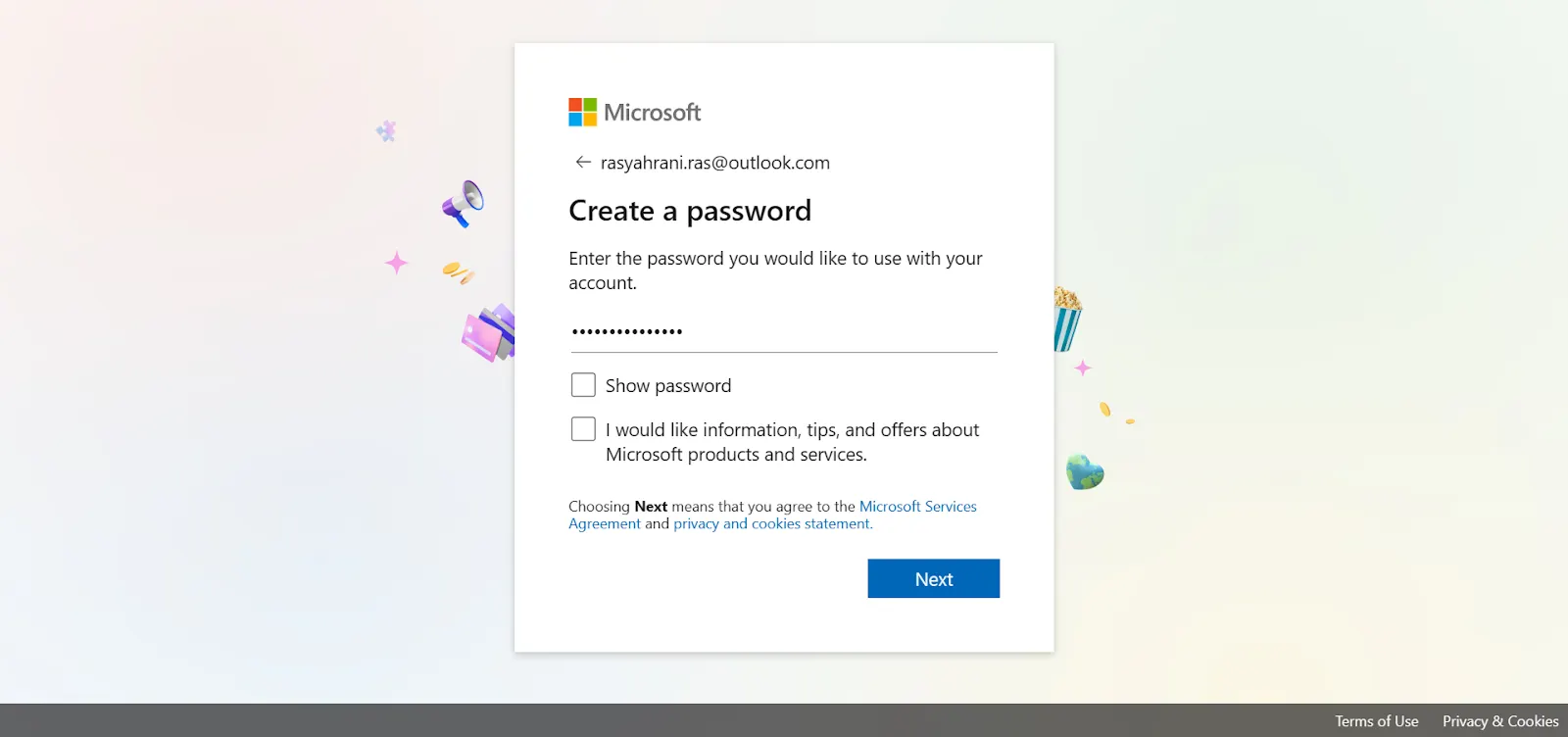Click the puzzle piece decoration
Image resolution: width=1568 pixels, height=737 pixels.
[386, 131]
